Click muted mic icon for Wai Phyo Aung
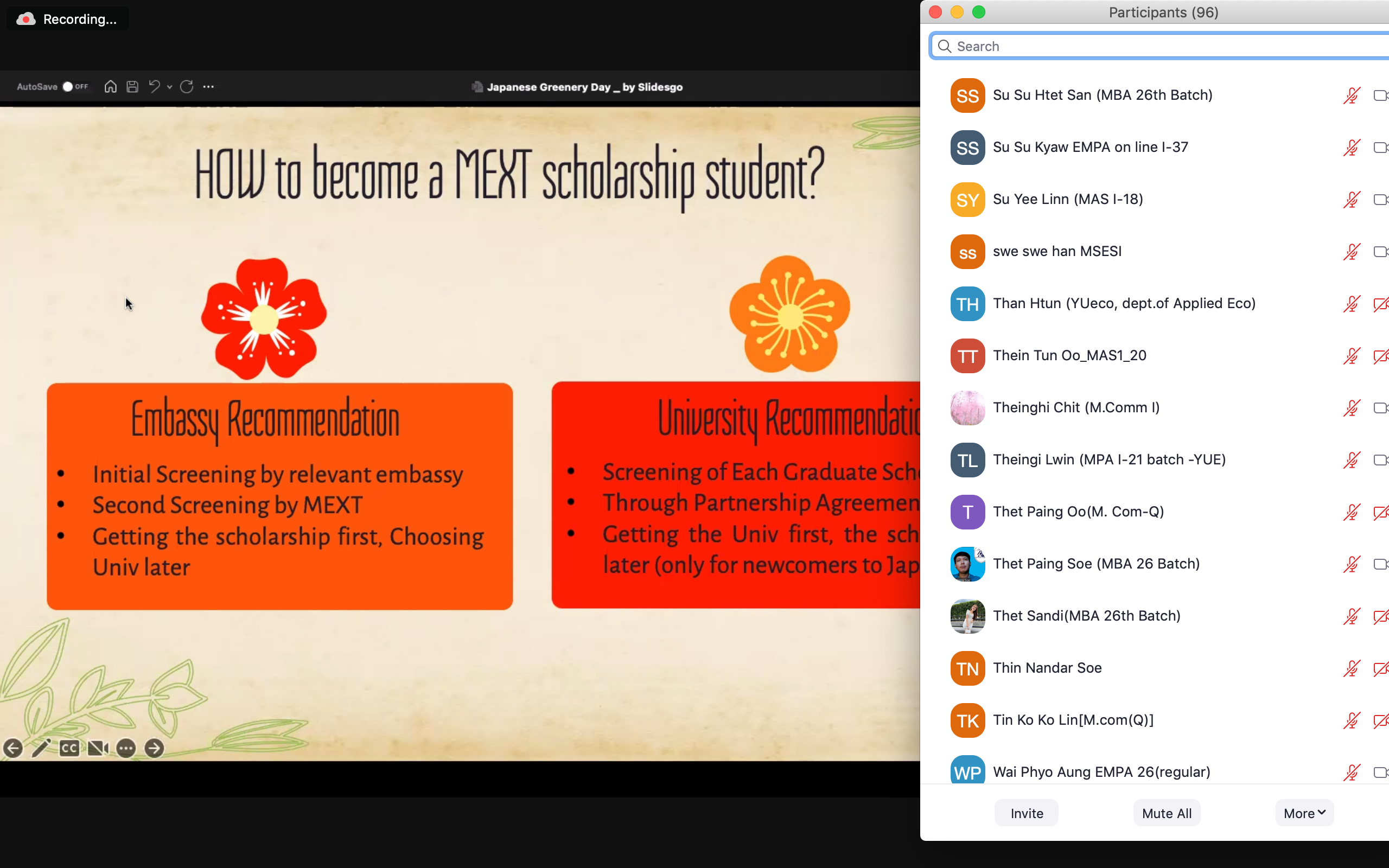Viewport: 1389px width, 868px height. (1352, 773)
